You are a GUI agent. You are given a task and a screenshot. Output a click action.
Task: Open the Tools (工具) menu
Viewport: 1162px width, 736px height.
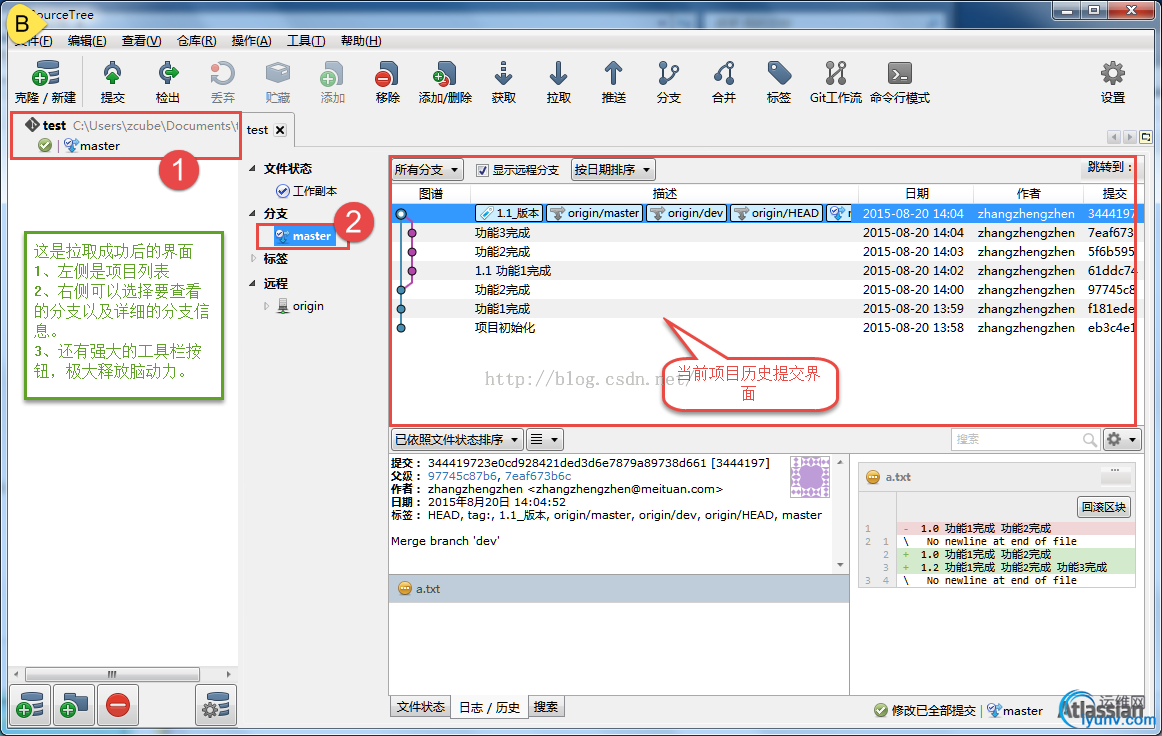[x=306, y=41]
